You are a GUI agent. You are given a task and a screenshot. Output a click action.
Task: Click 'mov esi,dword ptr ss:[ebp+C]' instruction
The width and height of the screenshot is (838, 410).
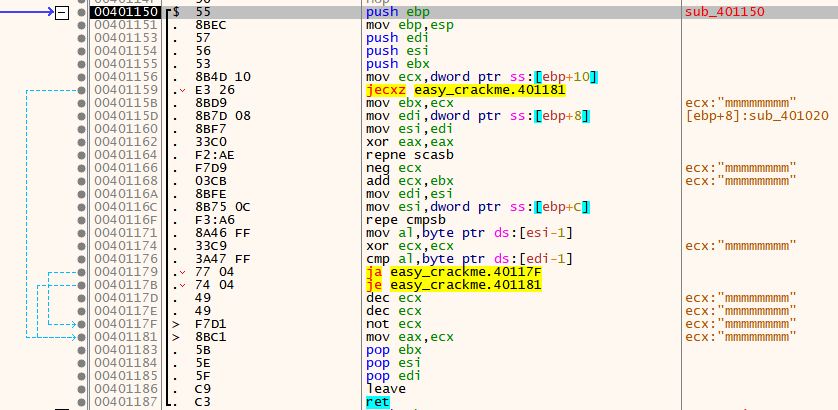[479, 207]
